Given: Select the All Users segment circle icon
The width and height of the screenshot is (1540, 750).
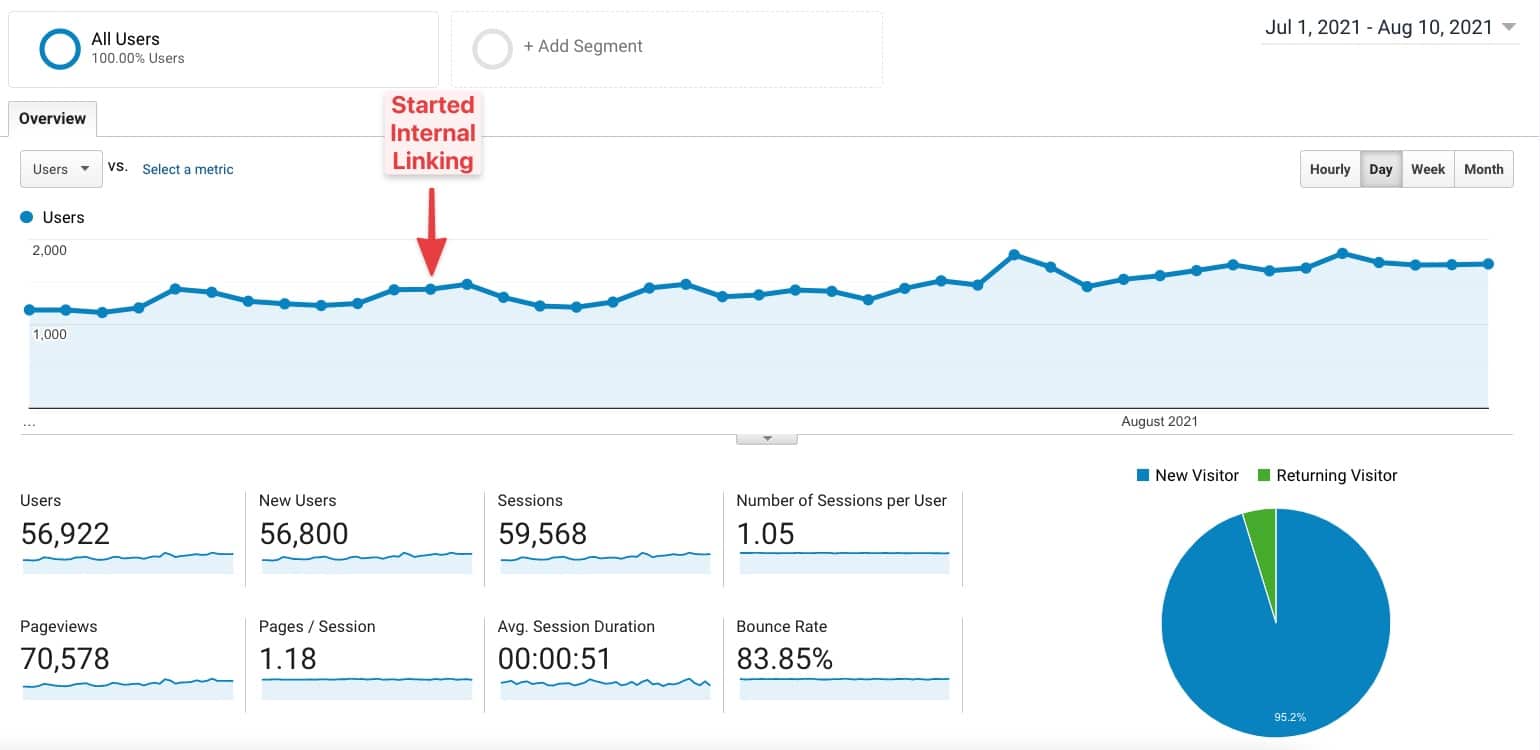Looking at the screenshot, I should pyautogui.click(x=60, y=48).
